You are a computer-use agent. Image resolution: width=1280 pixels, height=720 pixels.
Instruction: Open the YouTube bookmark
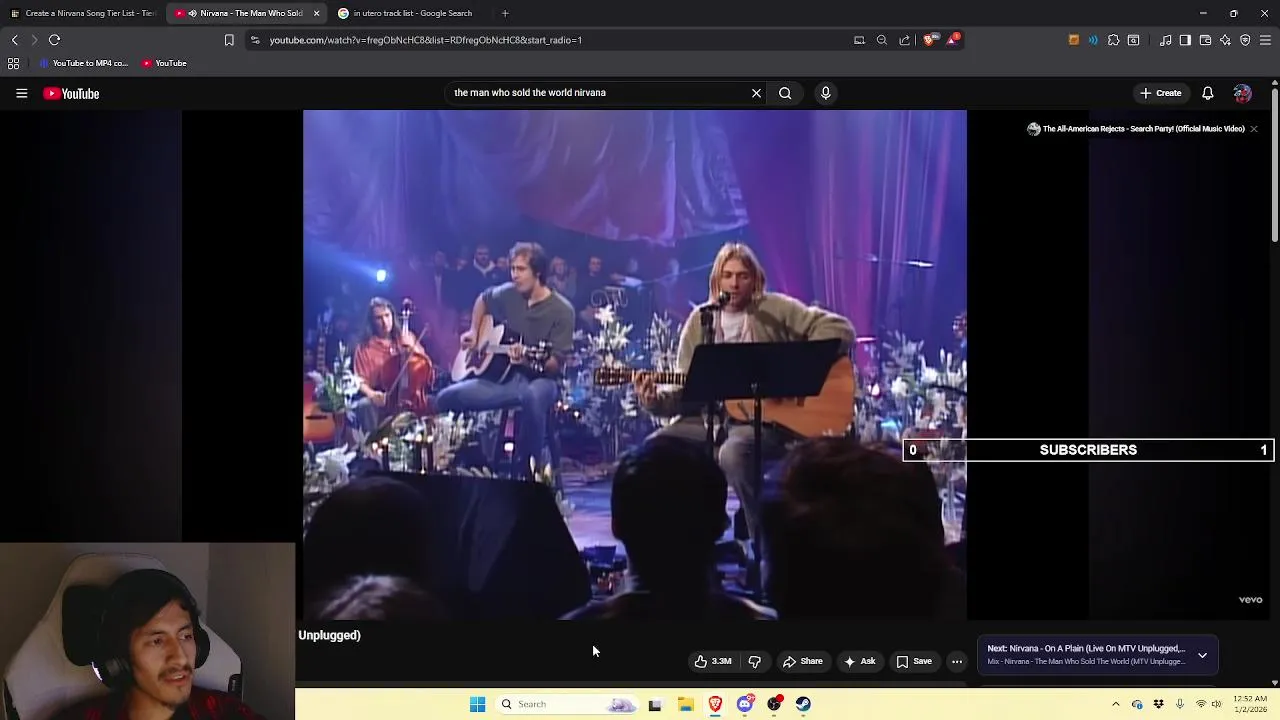tap(164, 63)
